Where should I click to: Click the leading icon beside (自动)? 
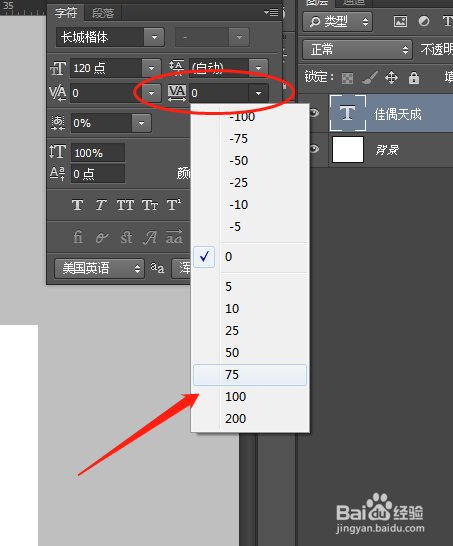coord(177,67)
